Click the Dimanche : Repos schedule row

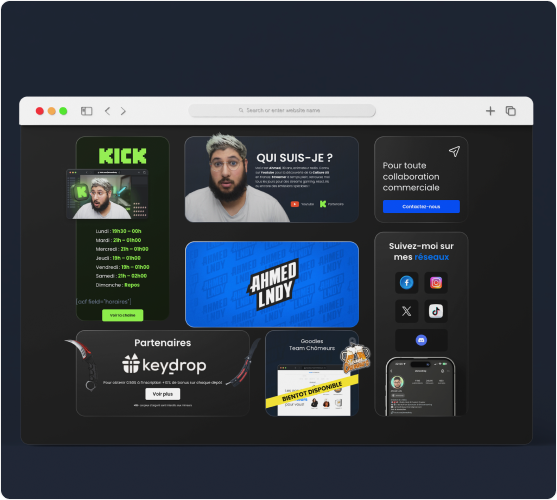tap(118, 285)
